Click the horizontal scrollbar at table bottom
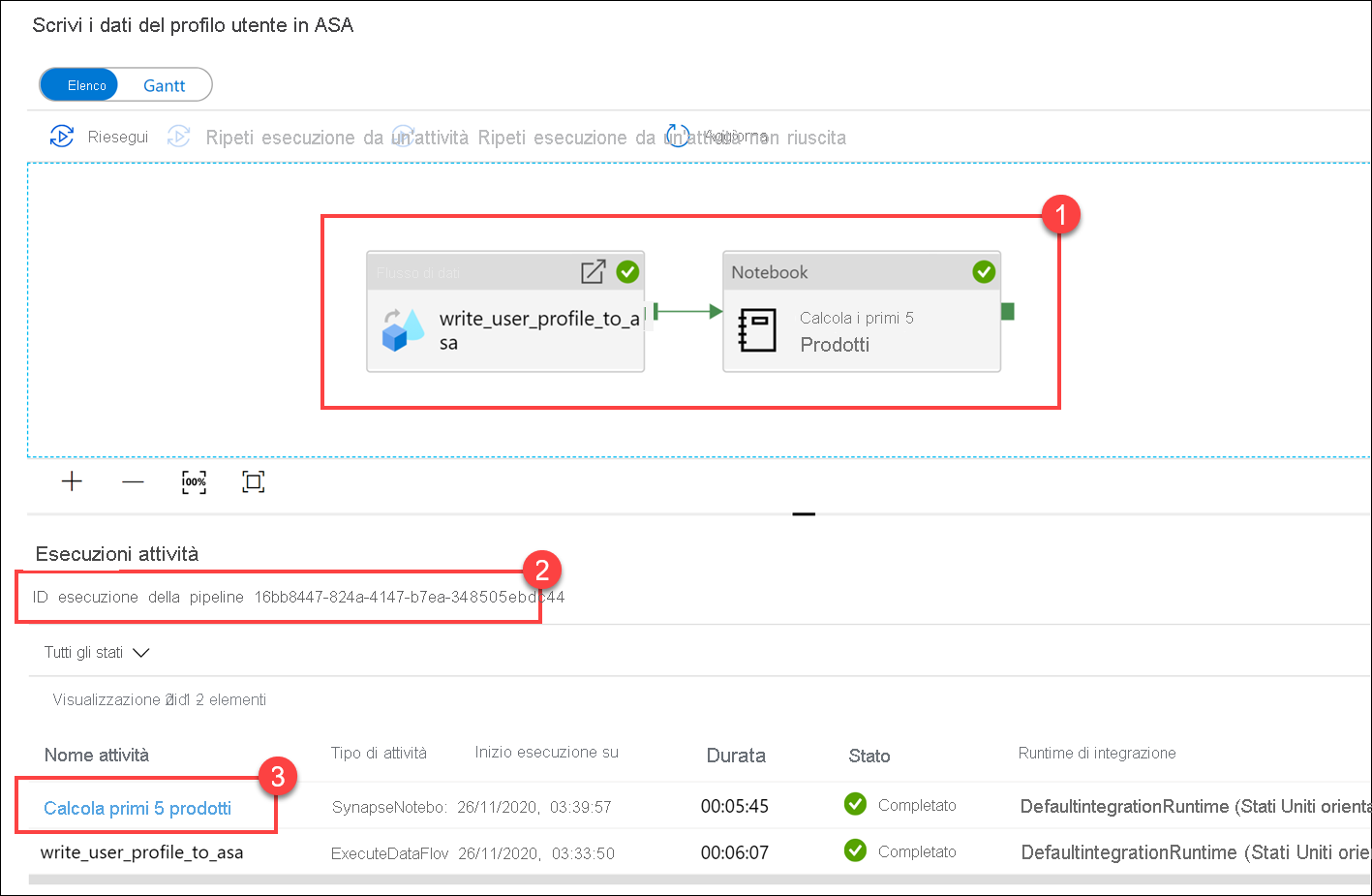1372x896 pixels. point(699,880)
